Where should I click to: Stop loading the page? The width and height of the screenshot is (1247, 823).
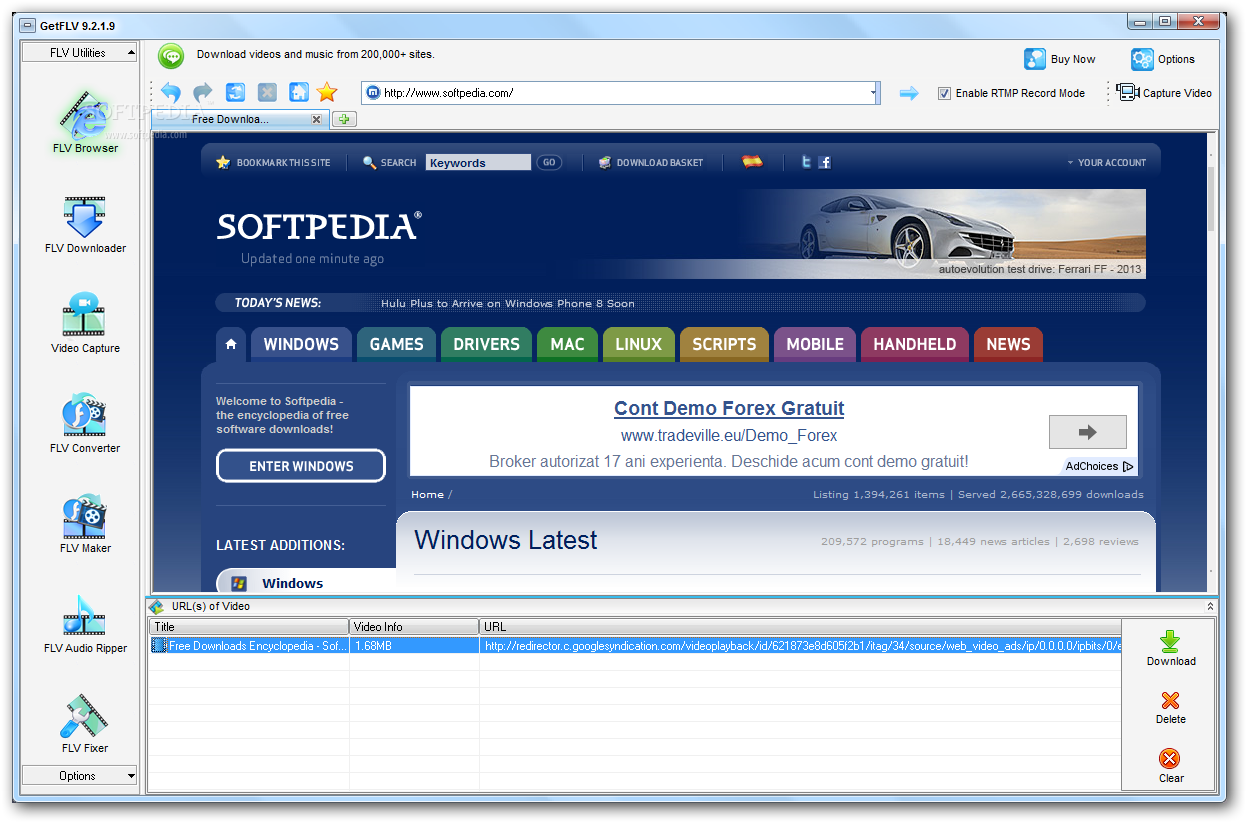pos(267,93)
